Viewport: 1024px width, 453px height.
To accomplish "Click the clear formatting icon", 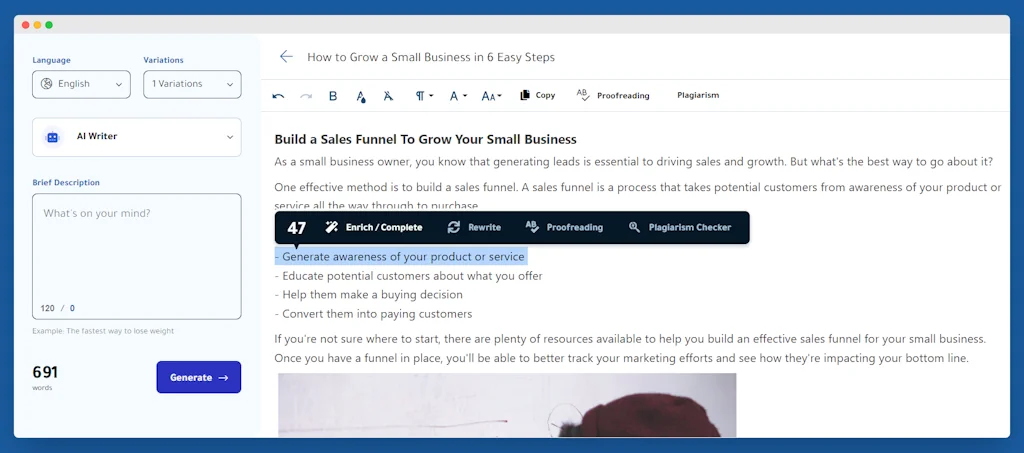I will (x=389, y=96).
